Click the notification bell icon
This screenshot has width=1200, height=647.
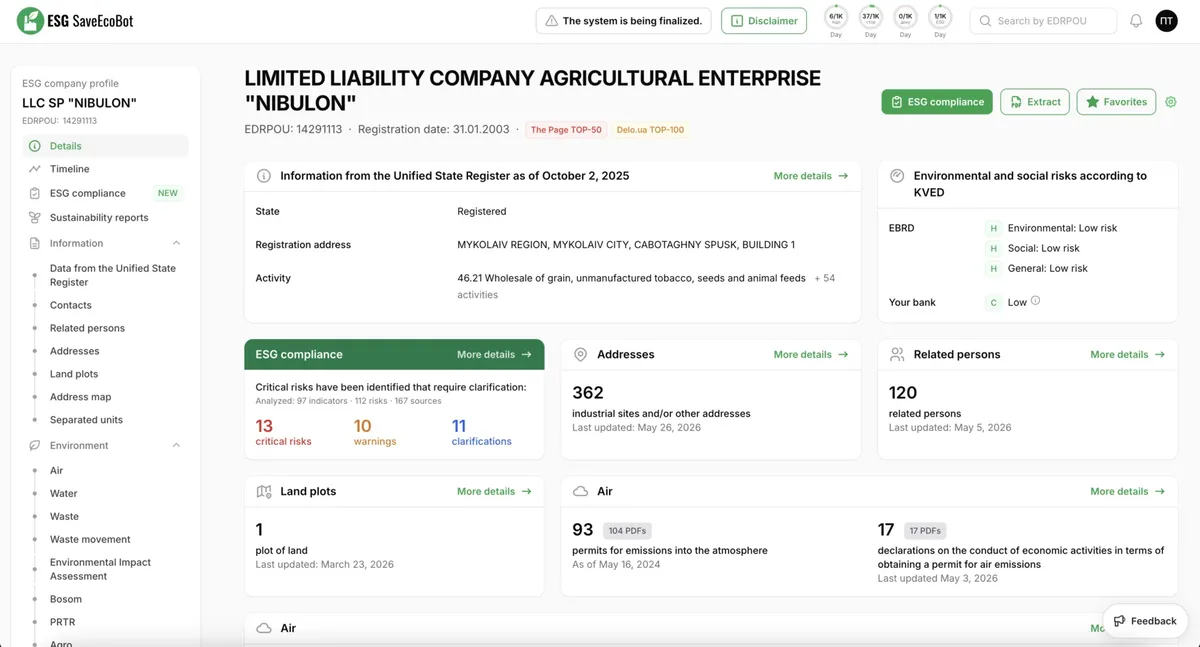[1136, 21]
